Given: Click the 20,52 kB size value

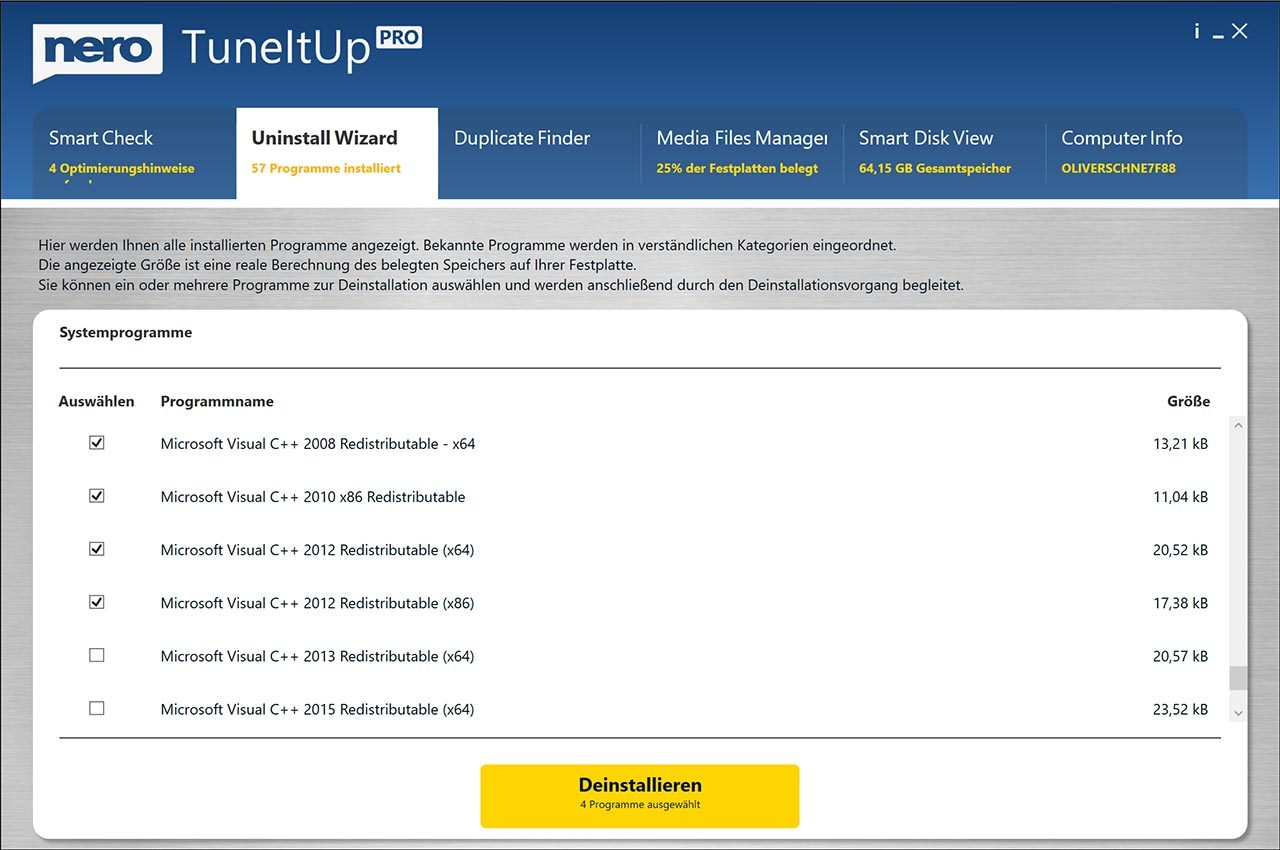Looking at the screenshot, I should tap(1180, 550).
